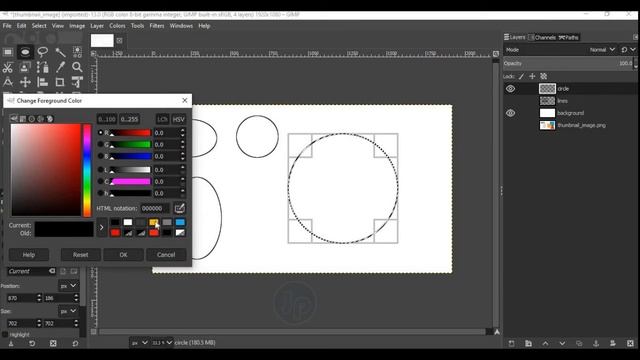
Task: Switch to the Paths tab
Action: [569, 37]
